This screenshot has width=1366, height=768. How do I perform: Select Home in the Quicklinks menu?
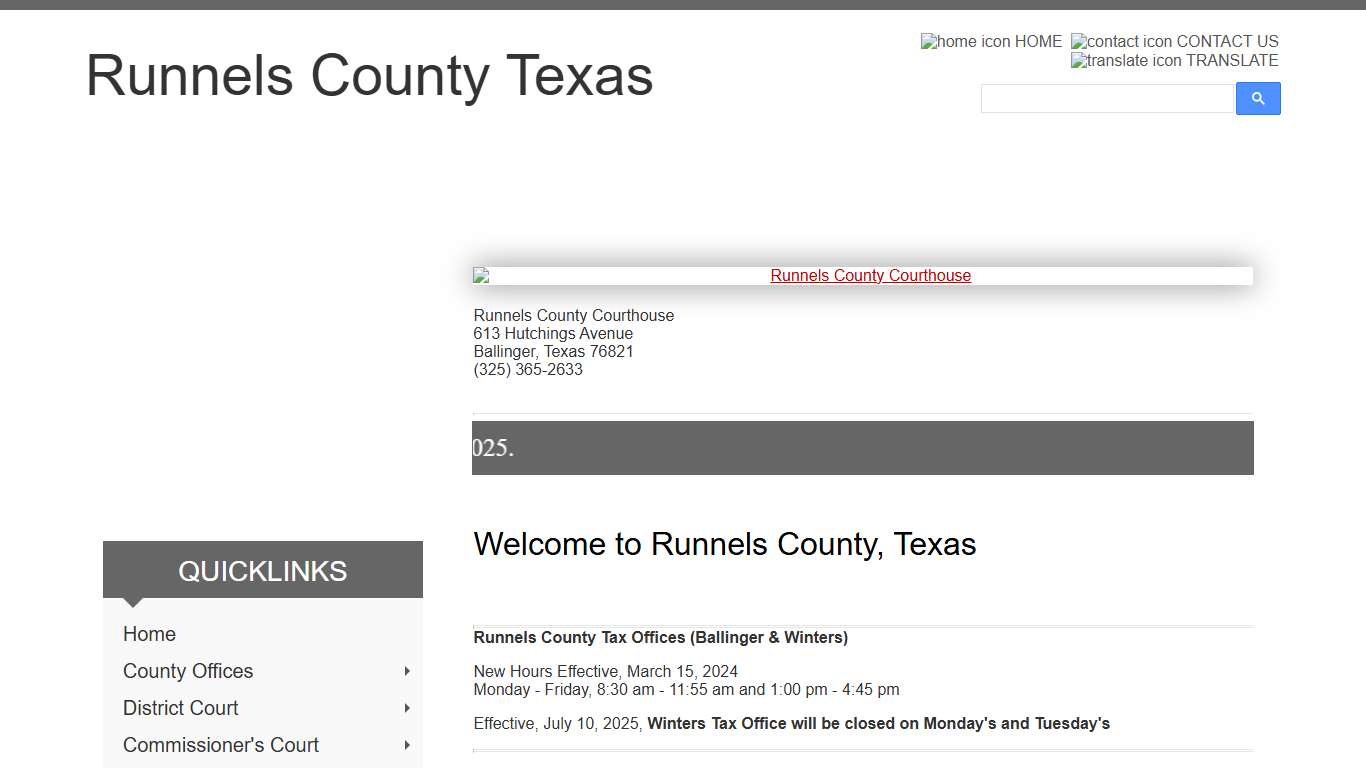(149, 634)
